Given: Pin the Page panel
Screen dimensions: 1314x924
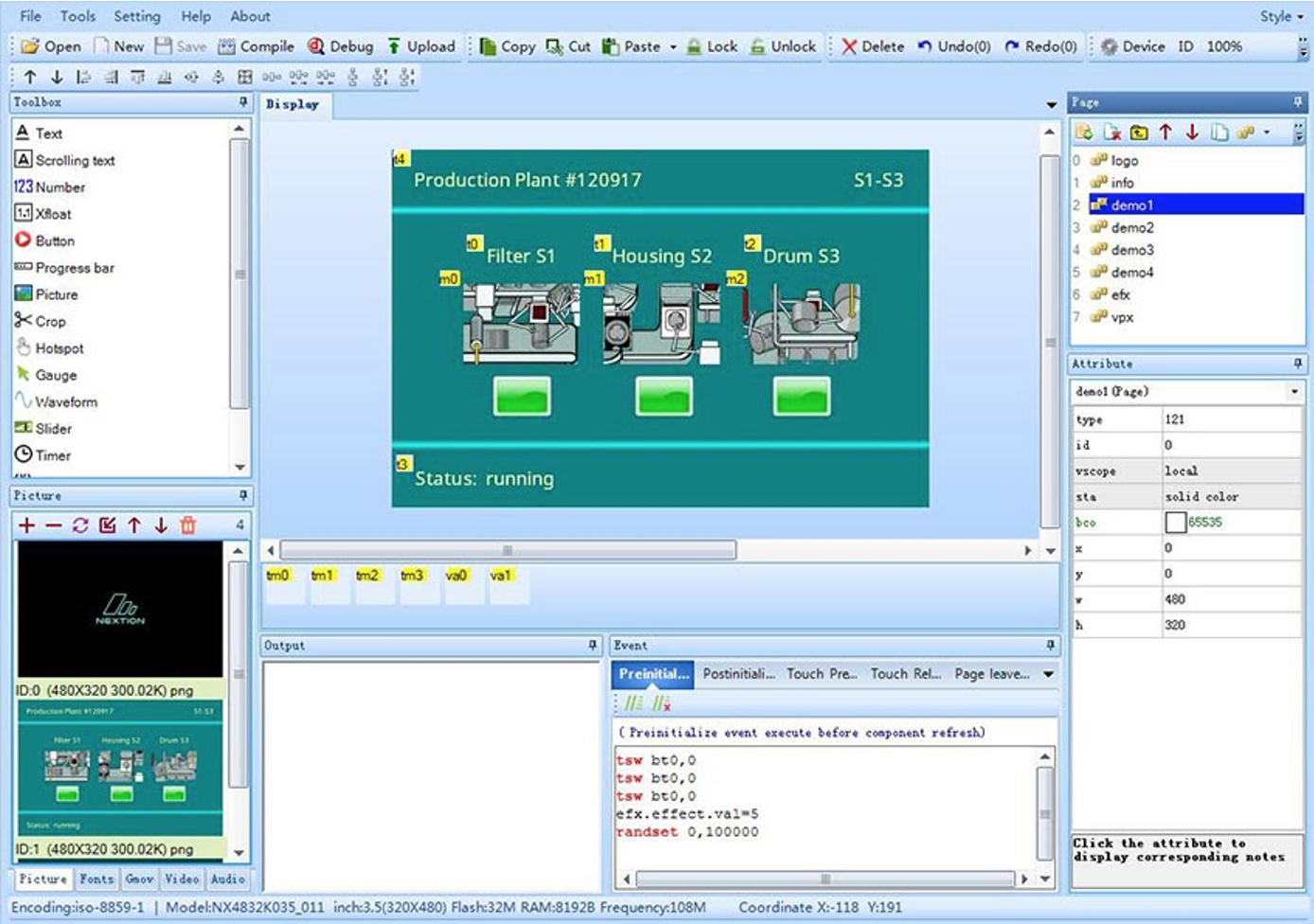Looking at the screenshot, I should [1297, 102].
